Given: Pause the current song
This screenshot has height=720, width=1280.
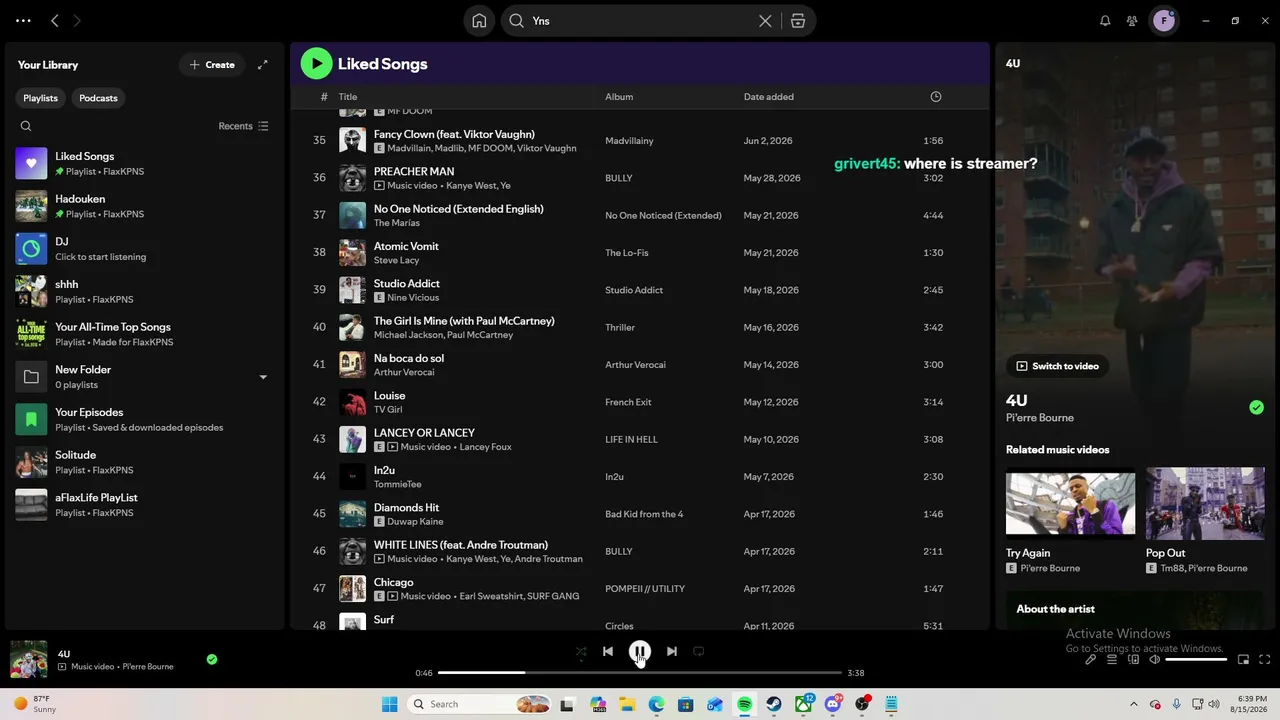Looking at the screenshot, I should pos(640,651).
